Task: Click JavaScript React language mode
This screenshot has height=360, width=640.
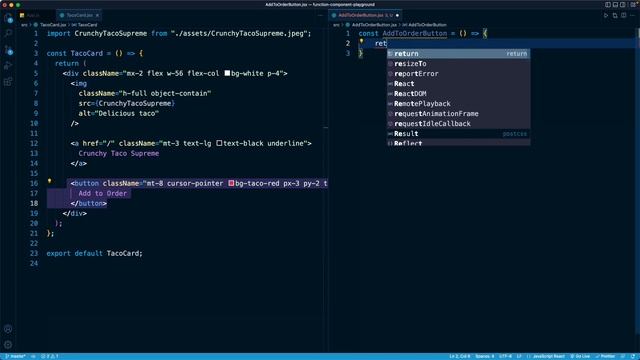Action: pyautogui.click(x=548, y=356)
